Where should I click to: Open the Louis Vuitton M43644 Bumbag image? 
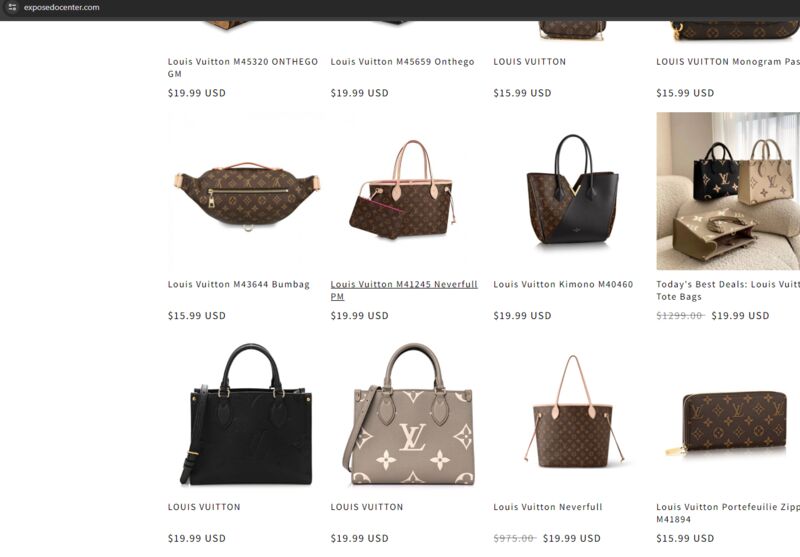coord(247,192)
